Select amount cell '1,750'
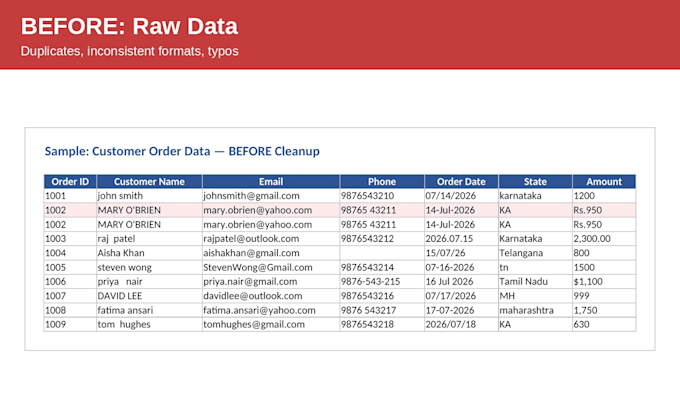This screenshot has height=409, width=680. (604, 310)
